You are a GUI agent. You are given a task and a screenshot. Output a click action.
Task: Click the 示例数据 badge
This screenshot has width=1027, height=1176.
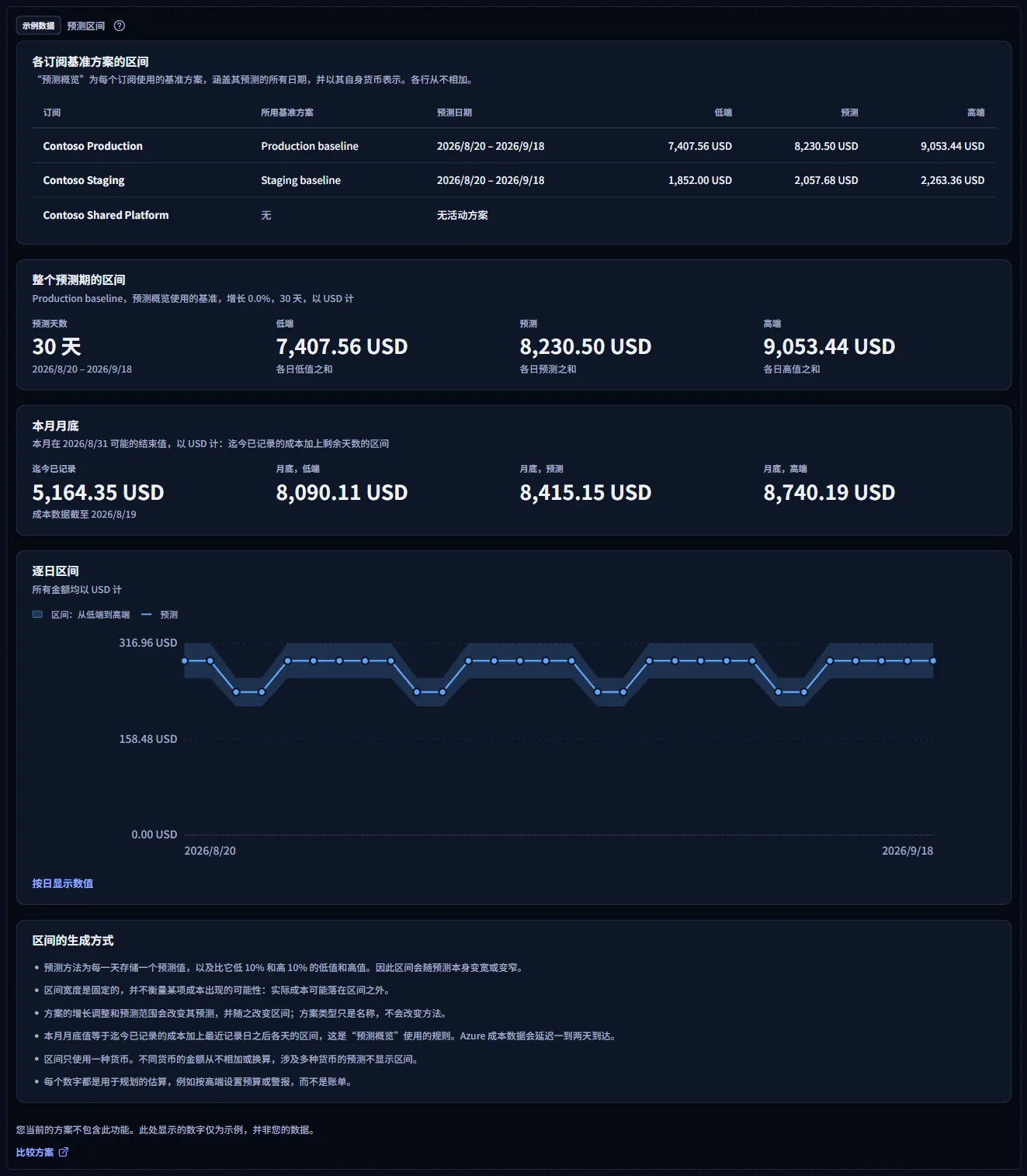coord(39,26)
